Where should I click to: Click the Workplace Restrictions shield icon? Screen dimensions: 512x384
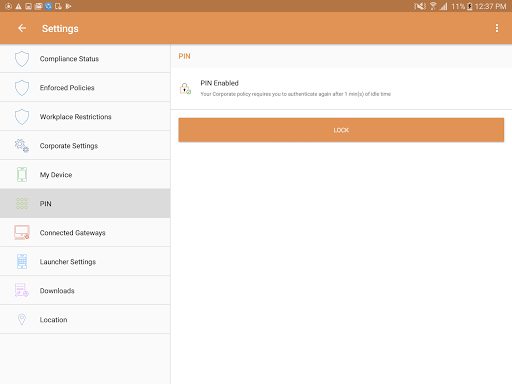pos(22,117)
